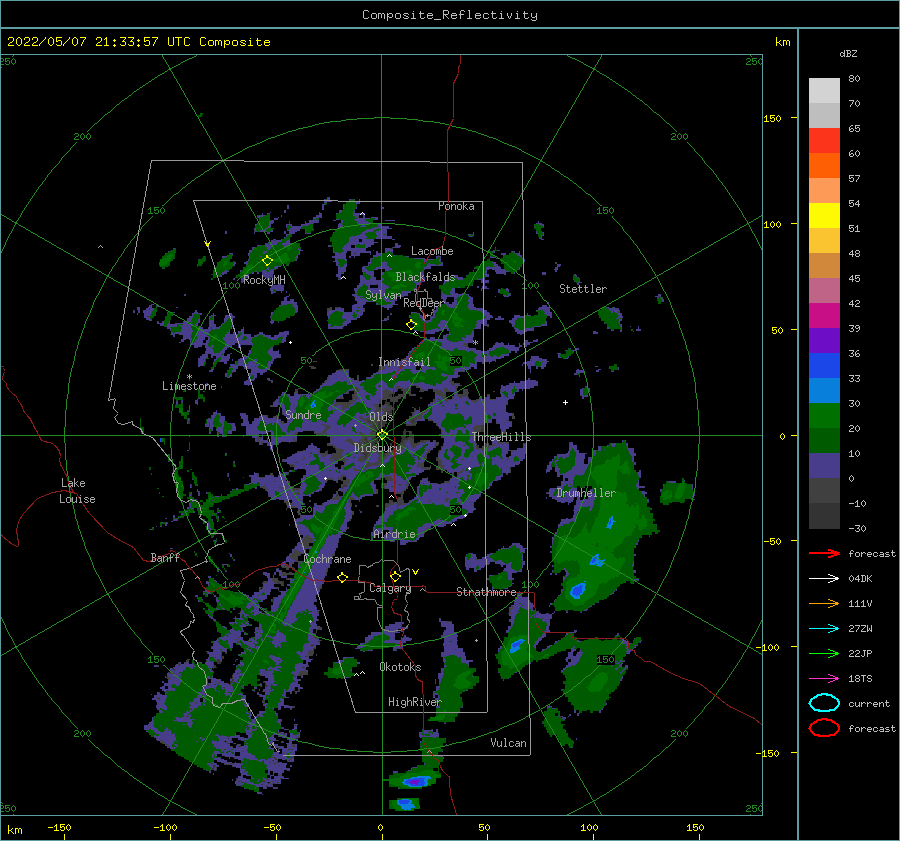Choose the cyan 27ZW arrow icon
Image resolution: width=900 pixels, height=841 pixels.
pos(824,629)
